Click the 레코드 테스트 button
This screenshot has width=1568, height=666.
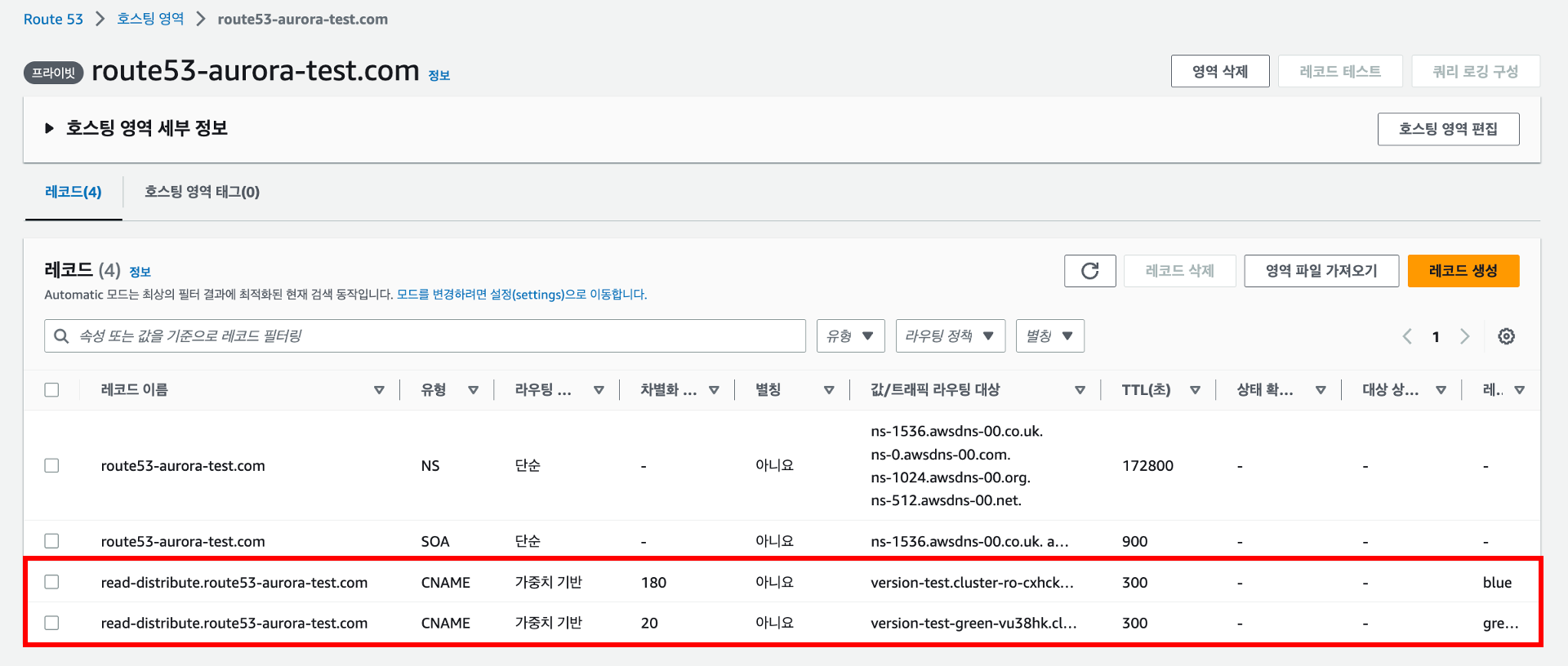pyautogui.click(x=1340, y=71)
